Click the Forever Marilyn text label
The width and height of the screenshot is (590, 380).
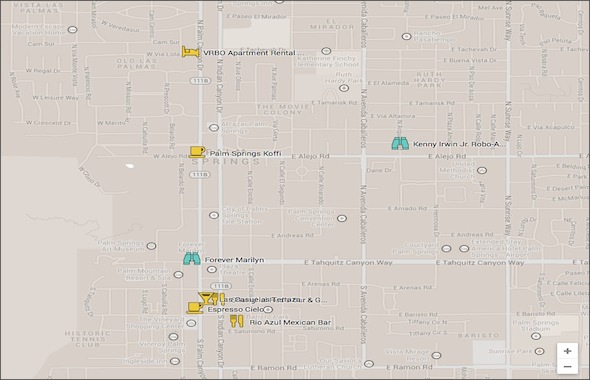(234, 260)
